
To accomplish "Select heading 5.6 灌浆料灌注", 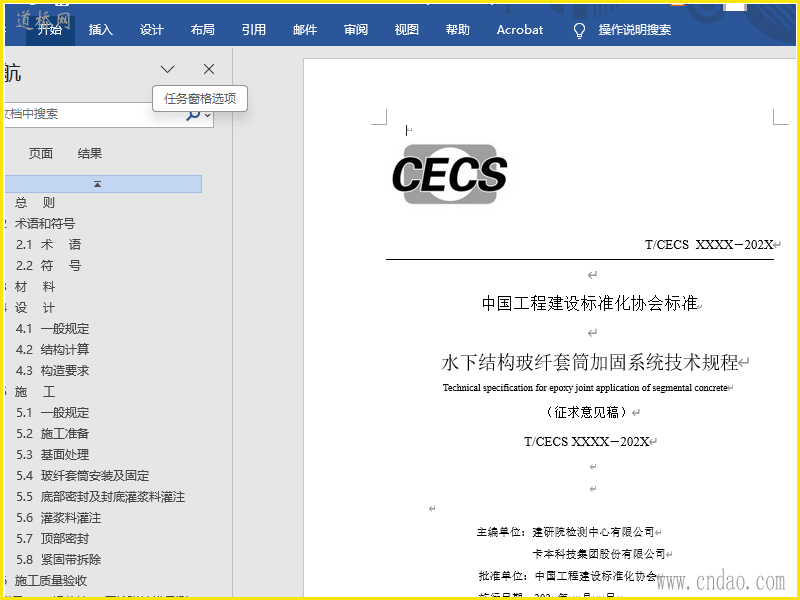I will point(58,518).
